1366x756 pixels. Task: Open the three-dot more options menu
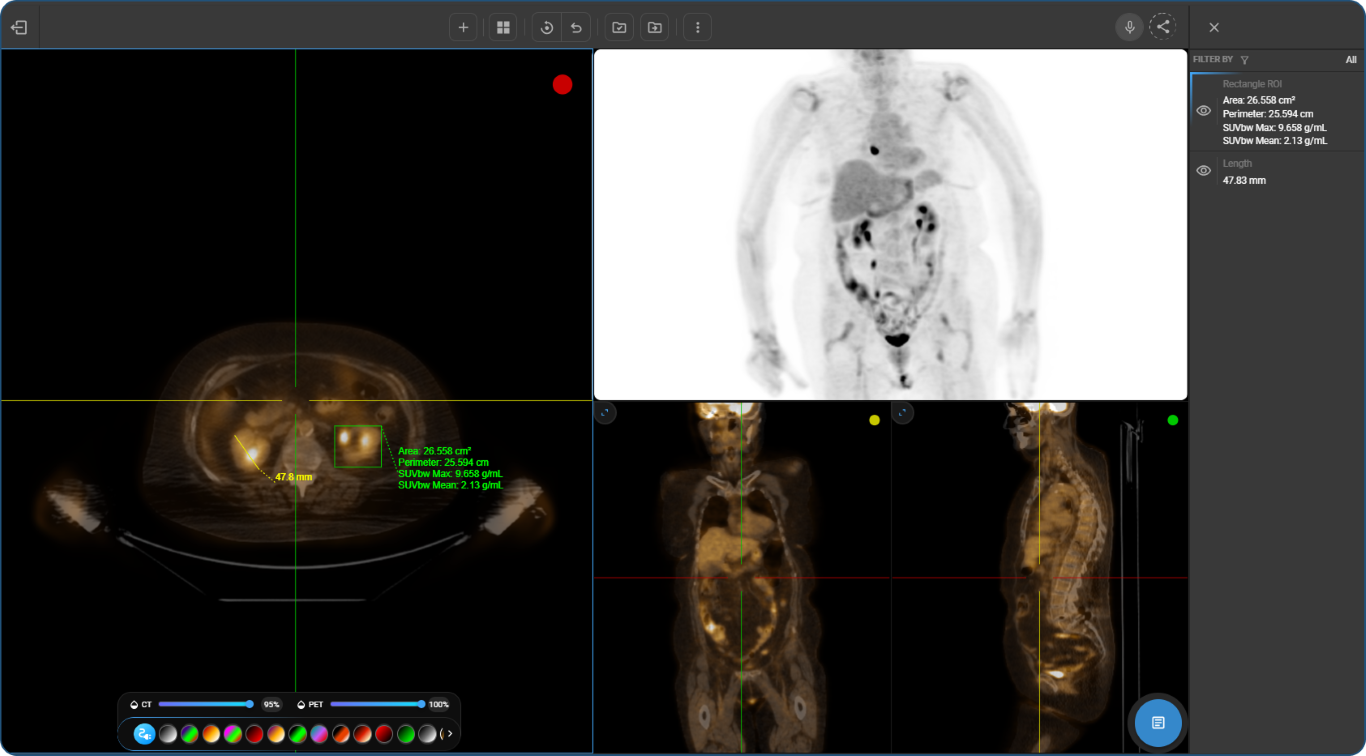click(x=697, y=27)
